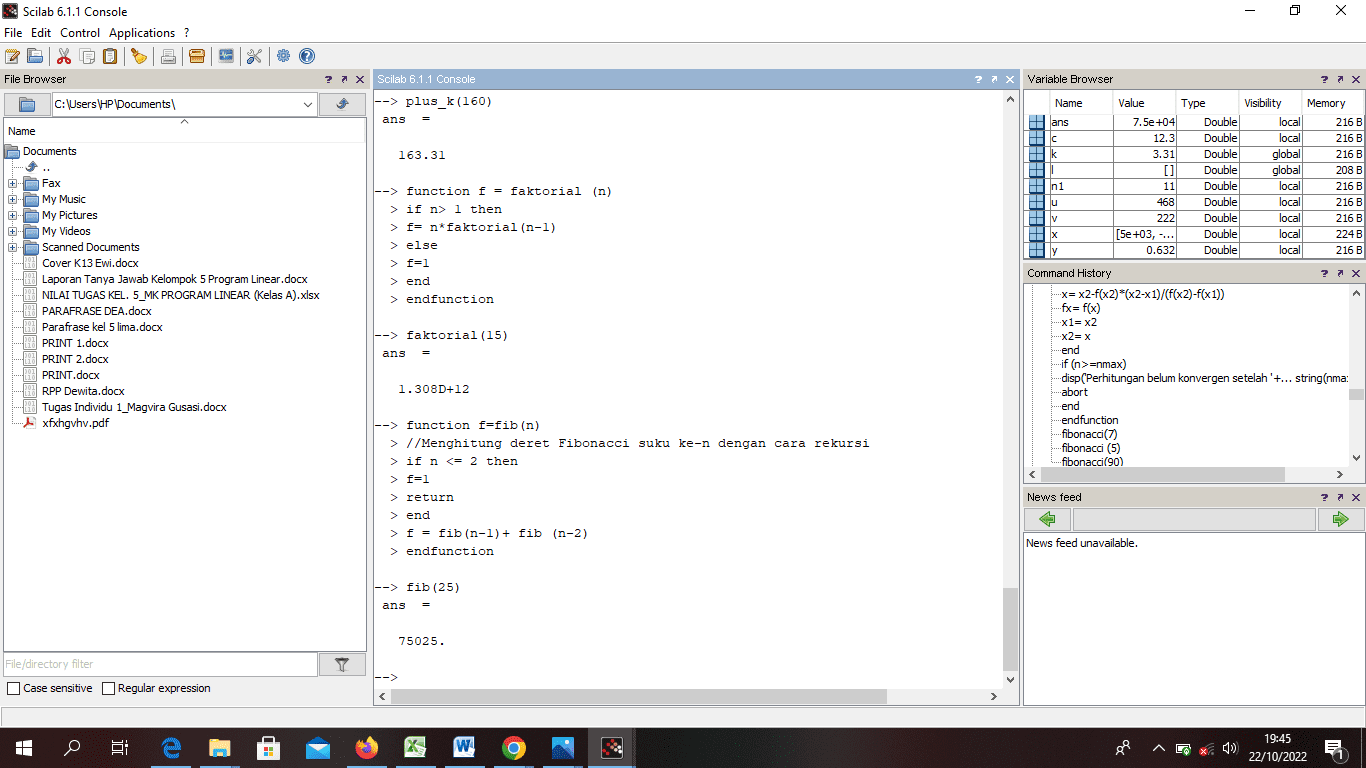Viewport: 1366px width, 768px height.
Task: Open help for Variable Browser panel
Action: 1324,79
